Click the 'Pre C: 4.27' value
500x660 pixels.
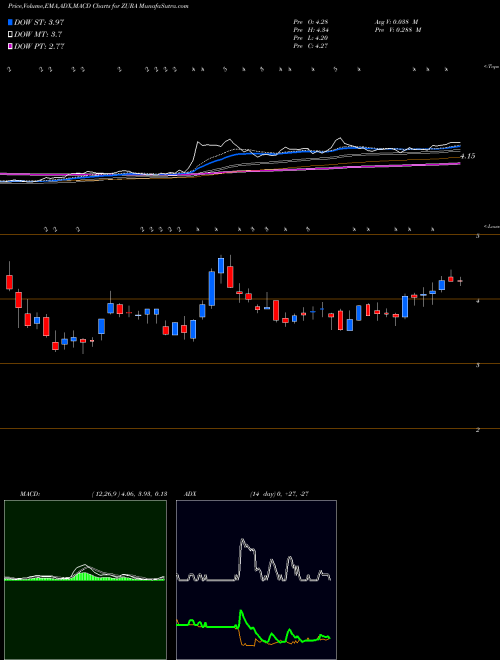click(311, 46)
